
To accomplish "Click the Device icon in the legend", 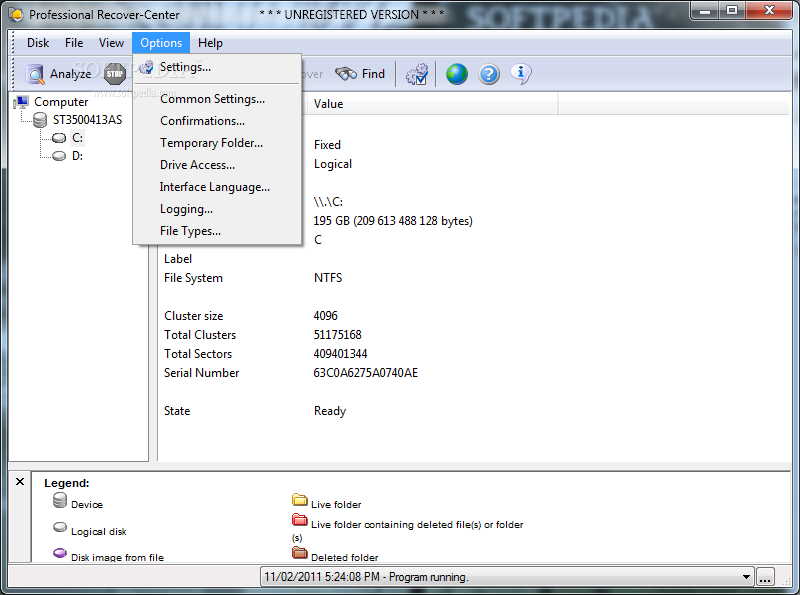I will pos(60,500).
